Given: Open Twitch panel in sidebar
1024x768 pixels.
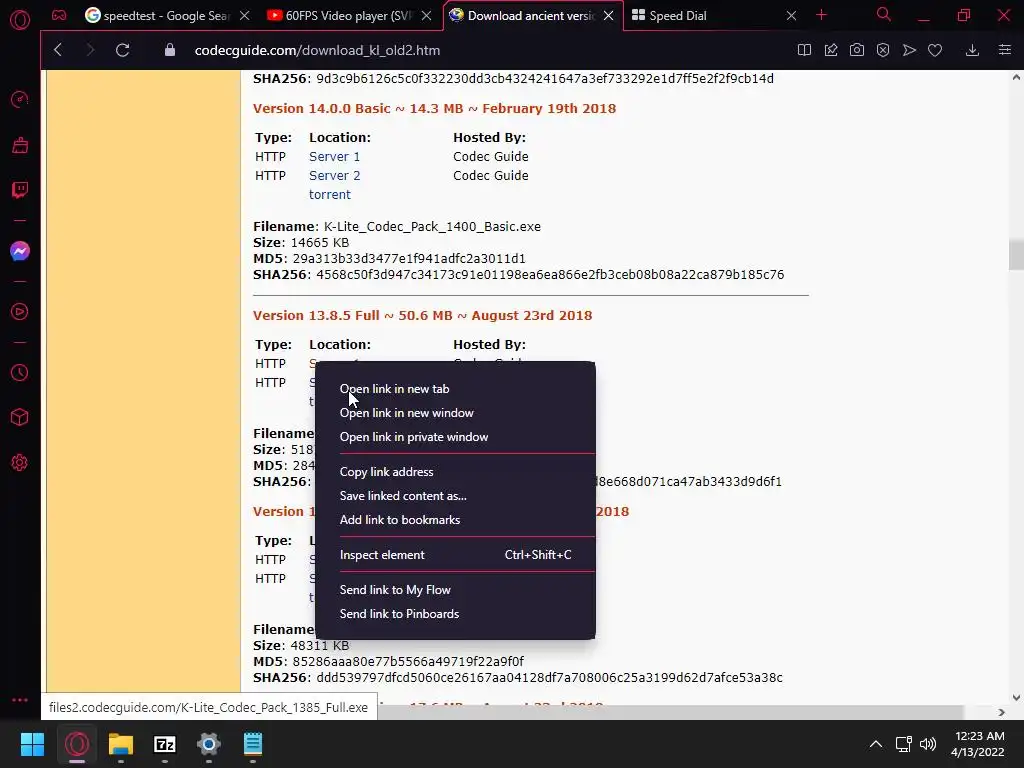Looking at the screenshot, I should coord(20,190).
